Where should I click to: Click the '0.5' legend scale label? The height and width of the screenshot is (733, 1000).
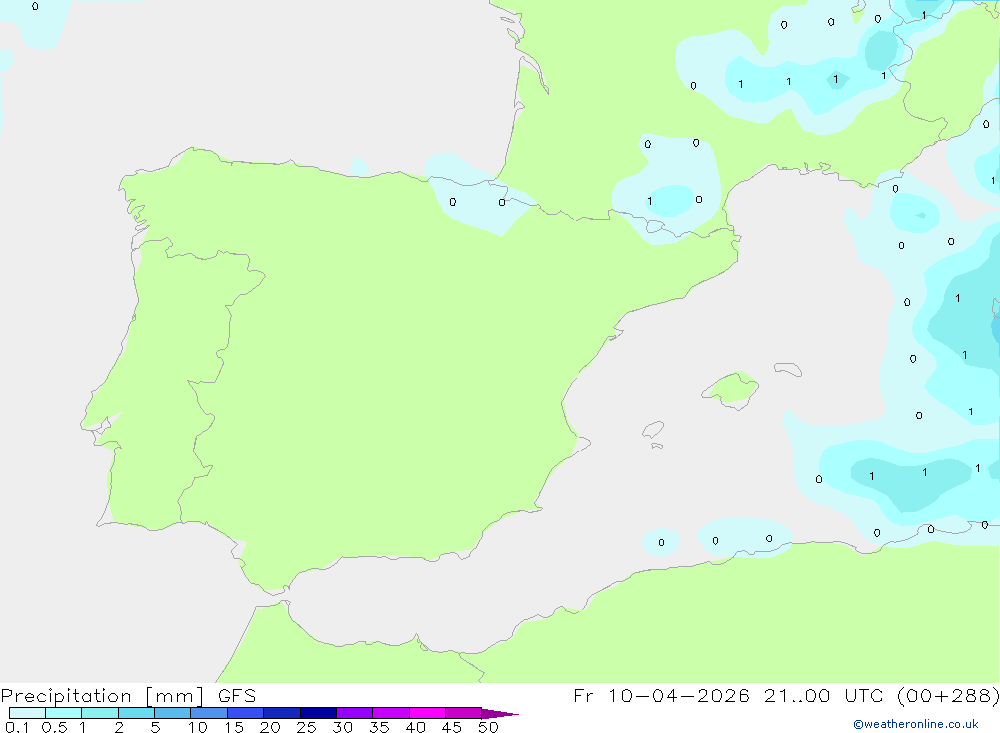(x=54, y=727)
